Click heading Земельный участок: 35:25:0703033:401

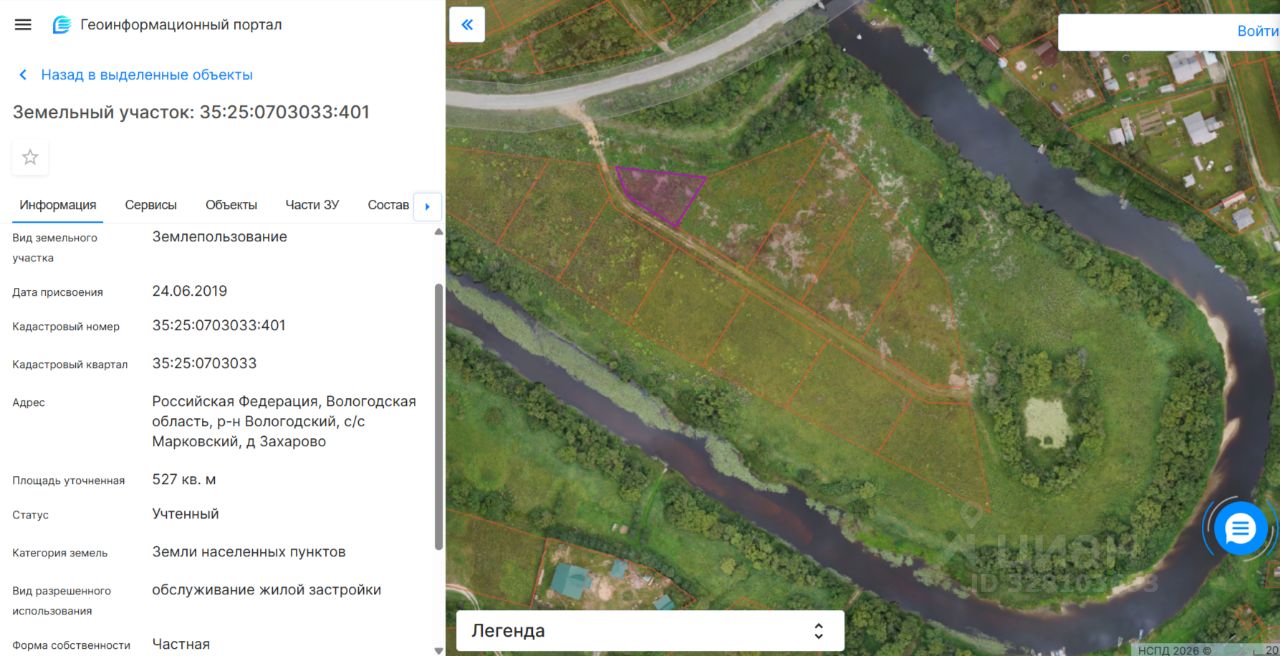tap(191, 112)
